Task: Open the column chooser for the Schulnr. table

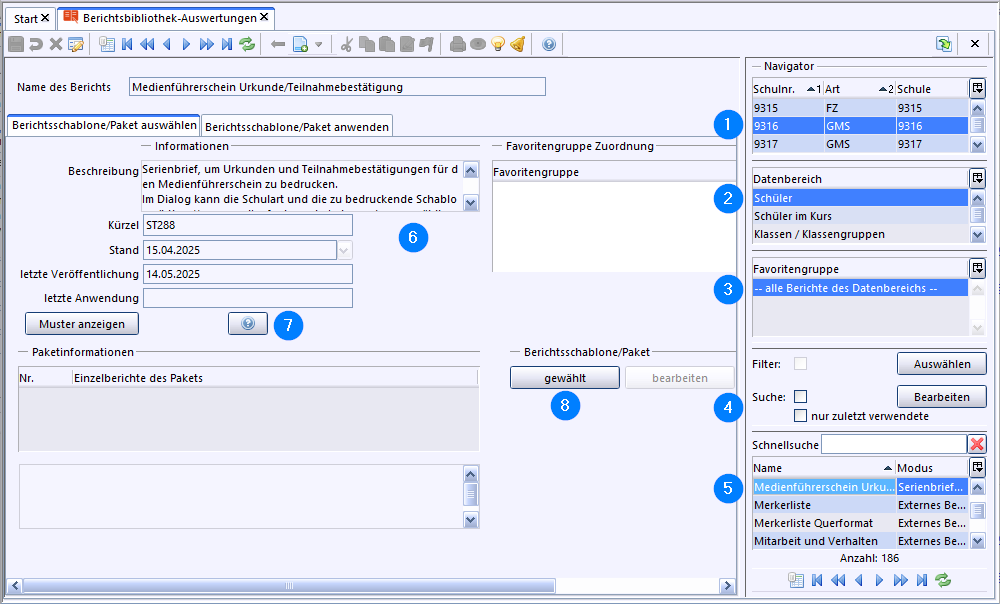Action: [x=978, y=88]
